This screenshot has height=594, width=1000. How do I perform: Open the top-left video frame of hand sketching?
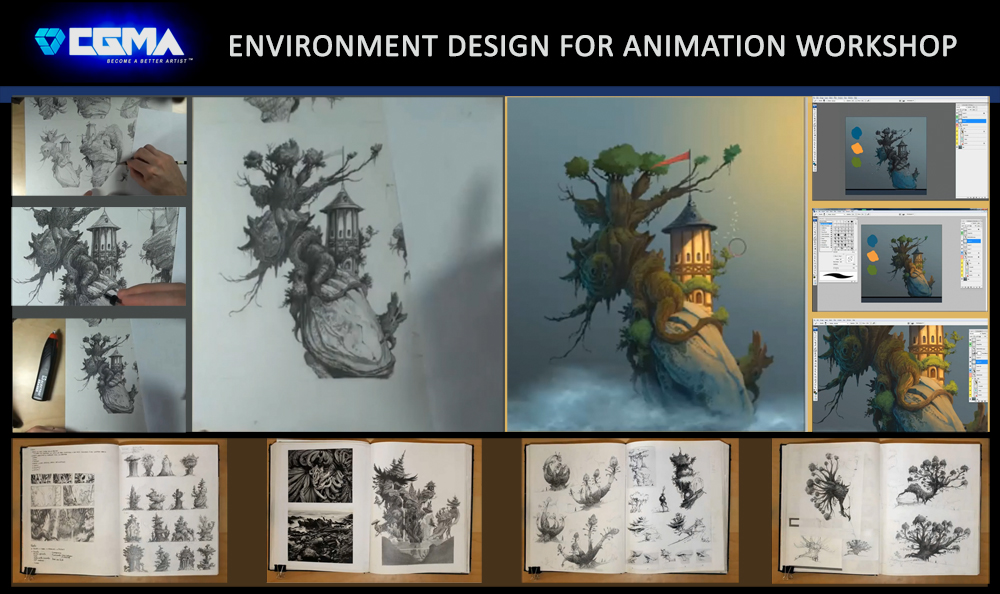(x=99, y=146)
